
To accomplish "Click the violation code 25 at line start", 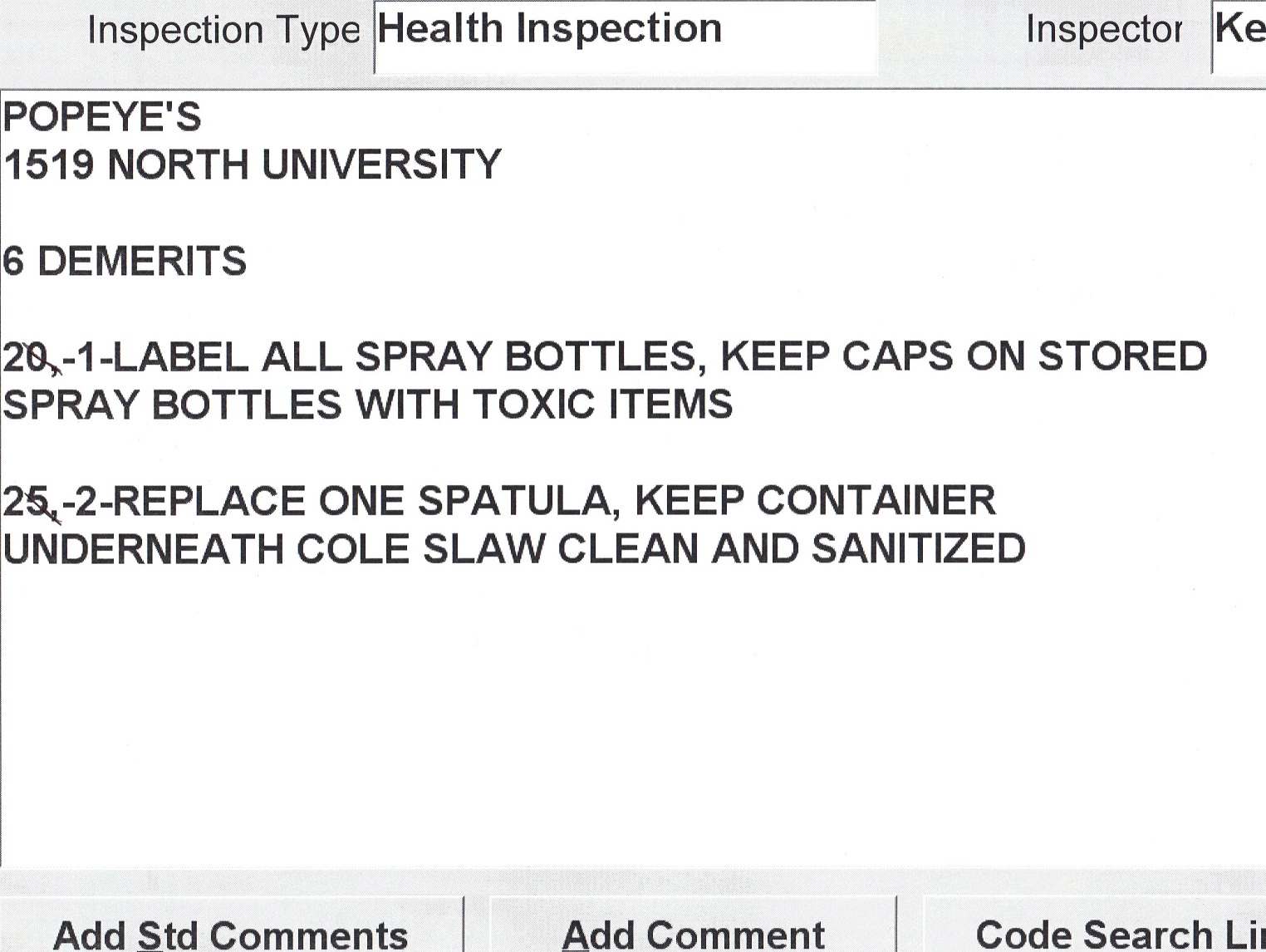I will (x=25, y=503).
